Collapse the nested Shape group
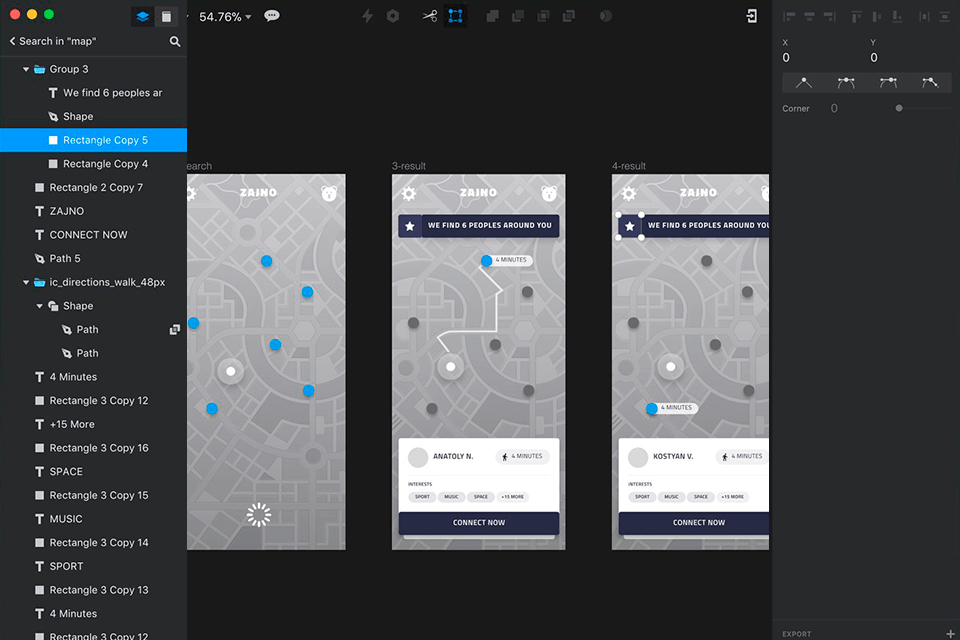The image size is (960, 640). (39, 306)
